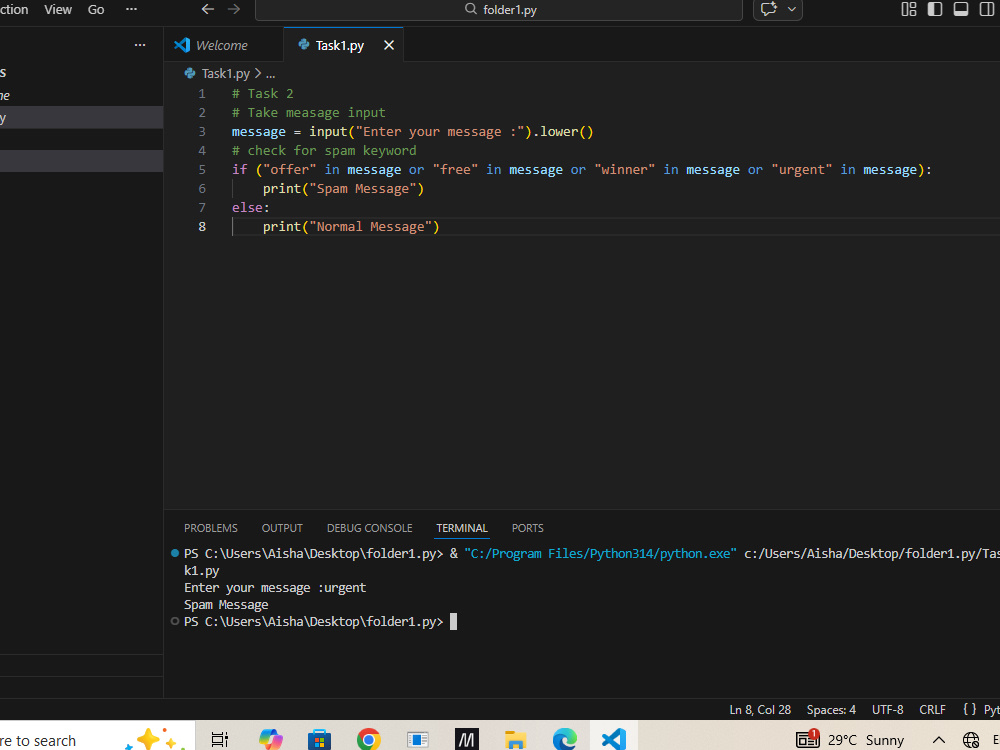Launch Microsoft Edge from the taskbar
Screen dimensions: 1000x750
pyautogui.click(x=564, y=739)
